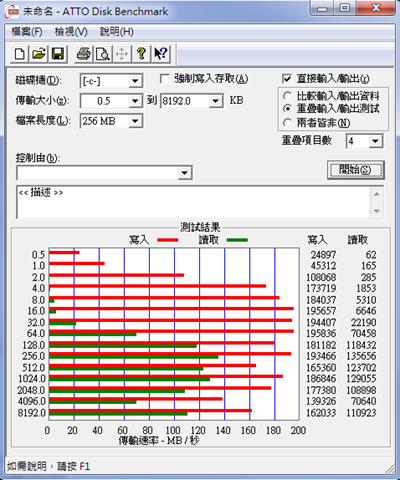Expand the 控制由 controller dropdown
This screenshot has width=400, height=480.
(184, 173)
